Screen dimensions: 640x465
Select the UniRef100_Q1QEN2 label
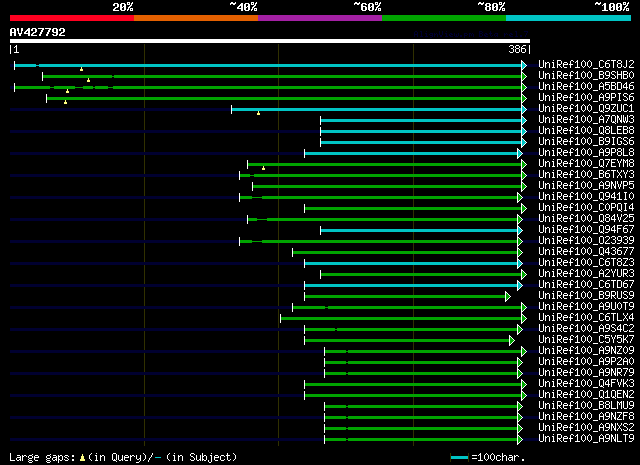(x=586, y=395)
